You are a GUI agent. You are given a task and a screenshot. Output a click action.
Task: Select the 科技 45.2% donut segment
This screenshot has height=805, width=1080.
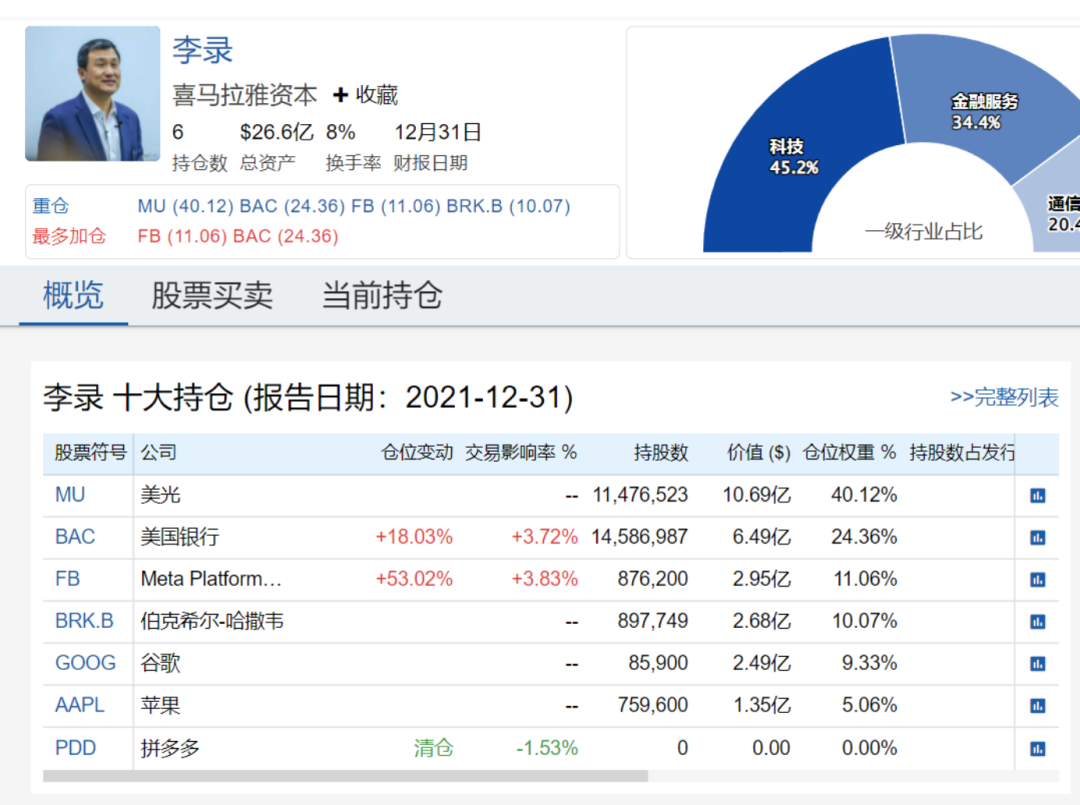click(x=792, y=158)
